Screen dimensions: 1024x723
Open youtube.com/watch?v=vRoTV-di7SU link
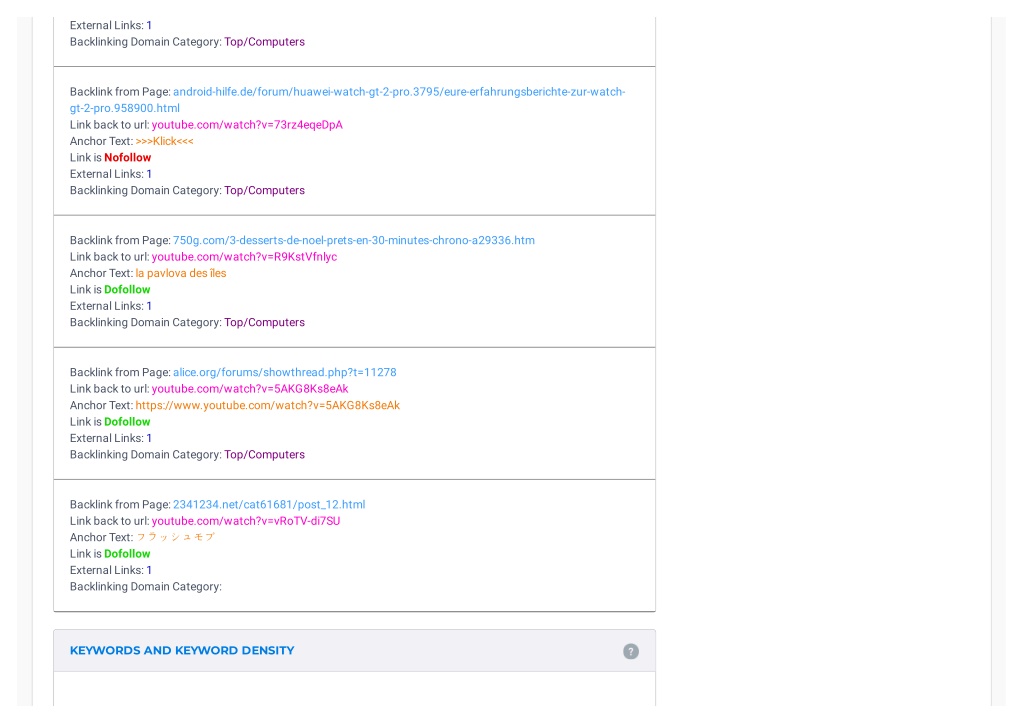246,521
